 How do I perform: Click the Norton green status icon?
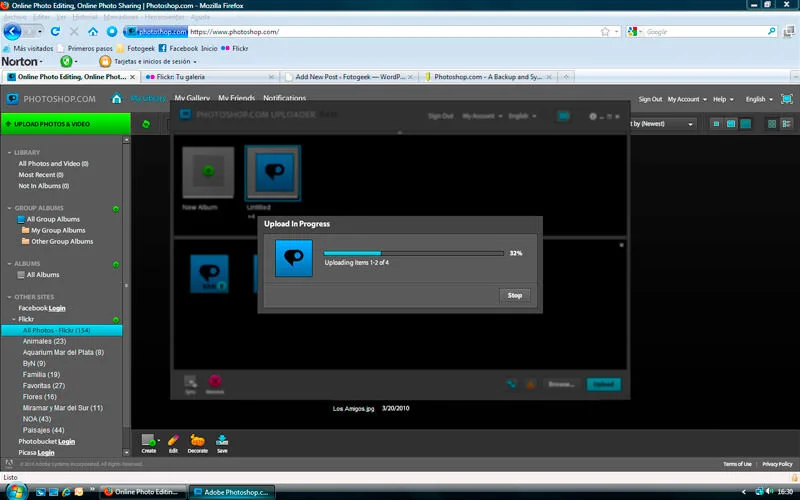click(x=66, y=61)
